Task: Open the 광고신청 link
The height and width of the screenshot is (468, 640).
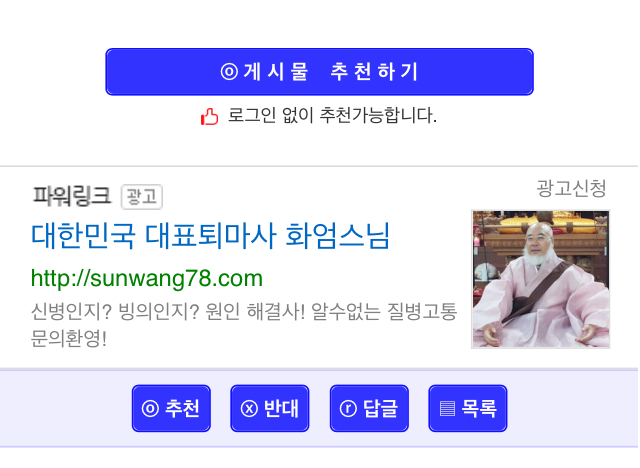Action: click(571, 189)
